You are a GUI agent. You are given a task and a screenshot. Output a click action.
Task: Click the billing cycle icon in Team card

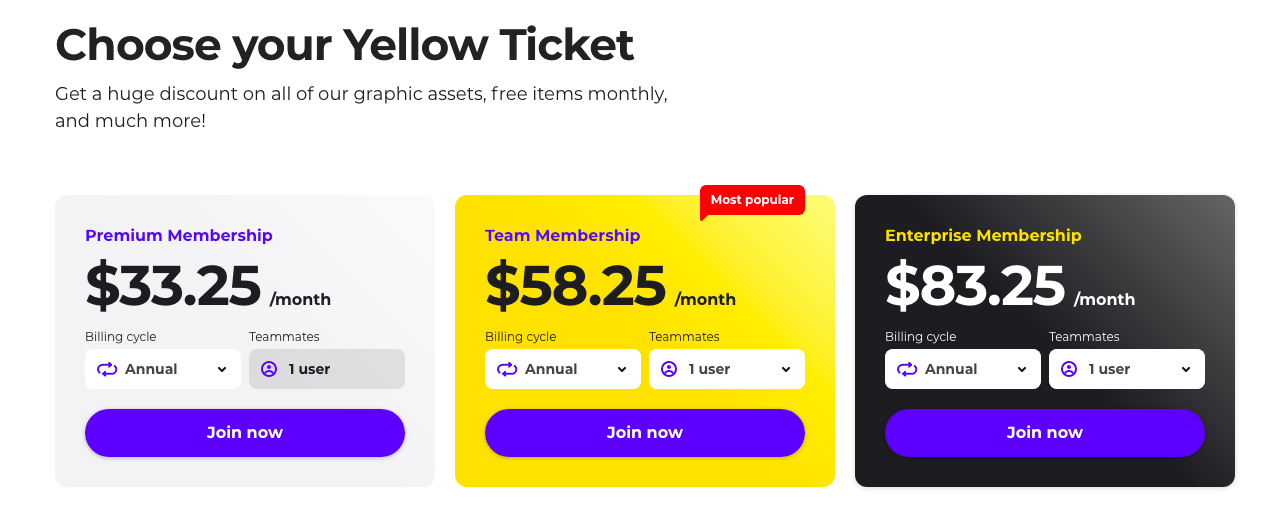(x=507, y=369)
